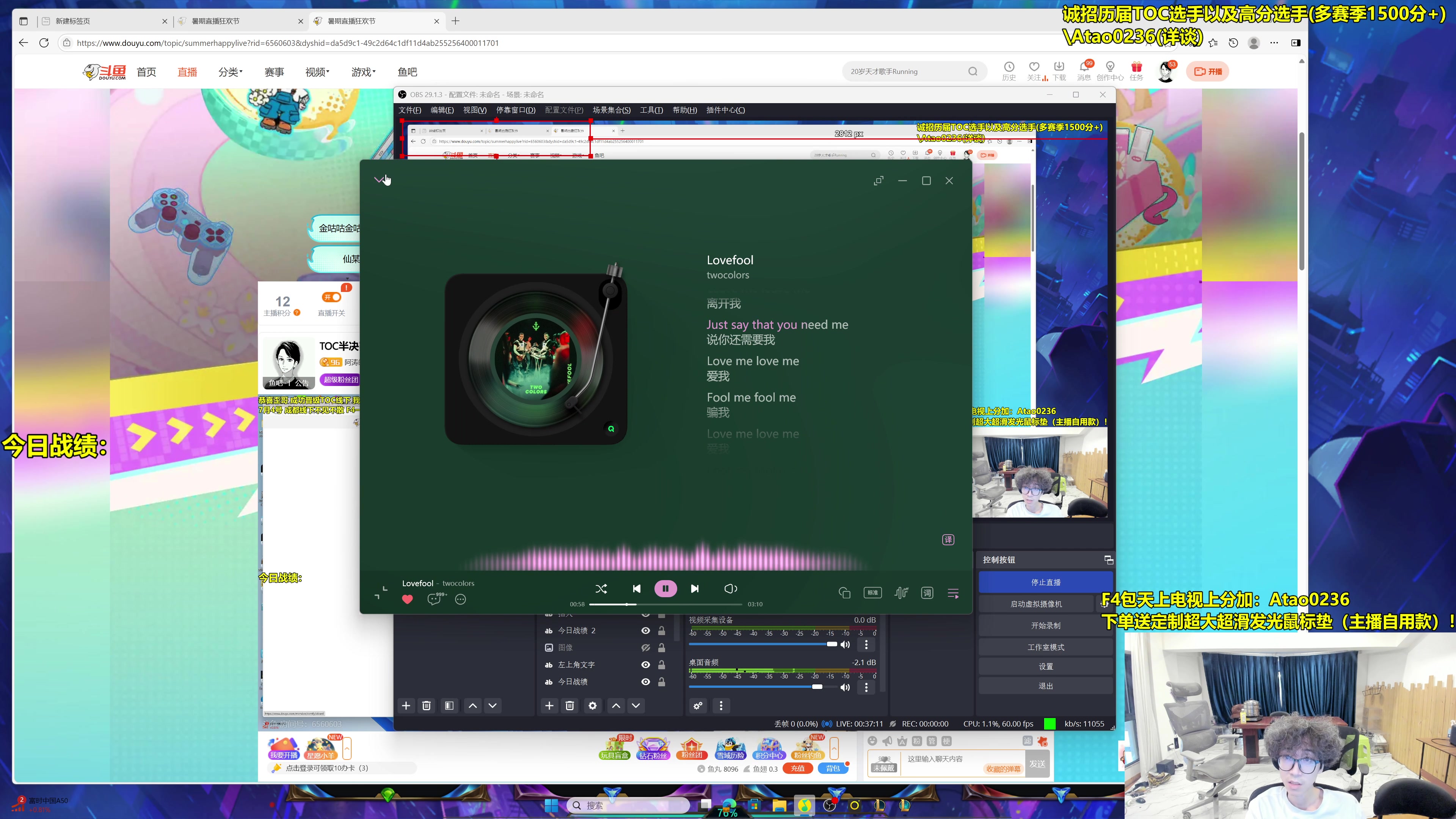Image resolution: width=1456 pixels, height=819 pixels.
Task: Click 开始录制 in OBS controls
Action: pos(1046,625)
